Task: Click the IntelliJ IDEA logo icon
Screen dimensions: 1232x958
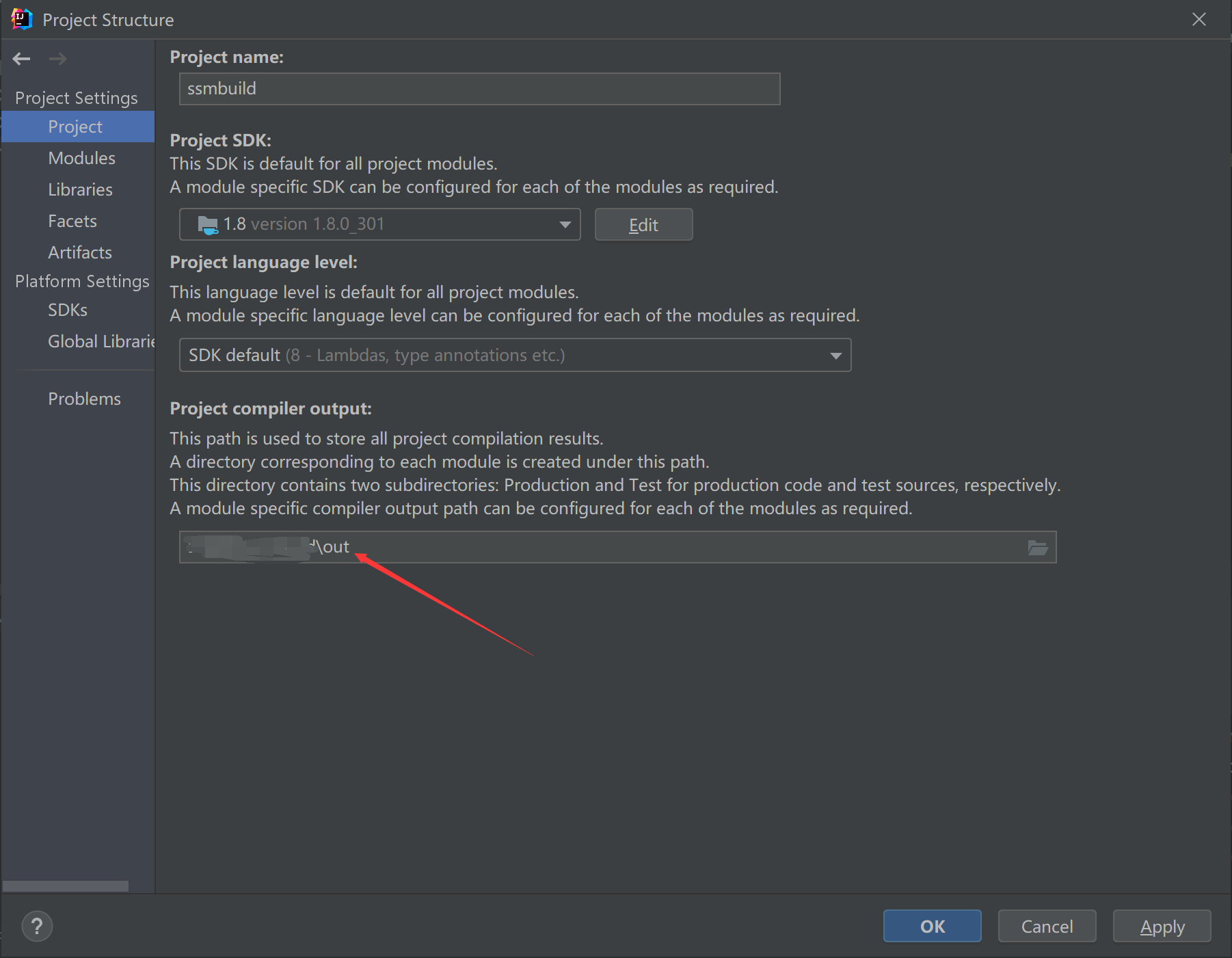Action: pos(22,19)
